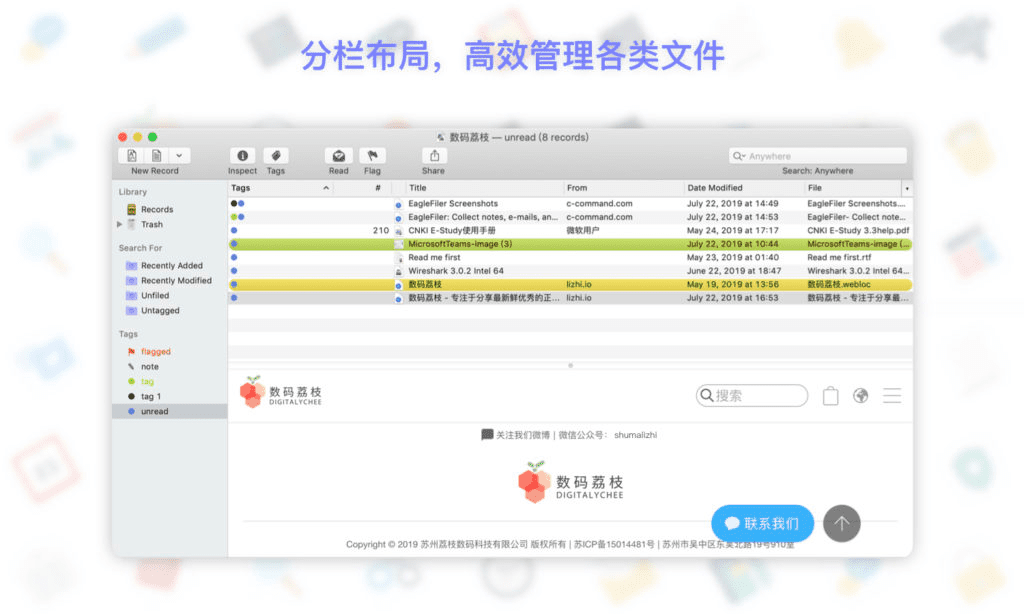
Task: Select the 'tag 1' tag
Action: click(151, 396)
